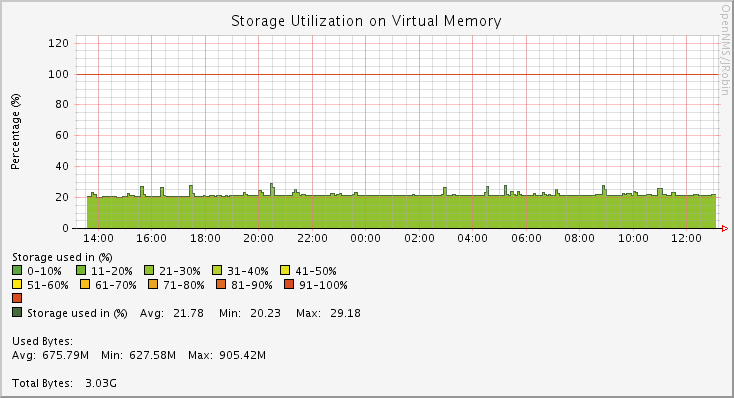The width and height of the screenshot is (734, 398).
Task: Click the Storage Utilization on Virtual Memory title
Action: tap(367, 21)
